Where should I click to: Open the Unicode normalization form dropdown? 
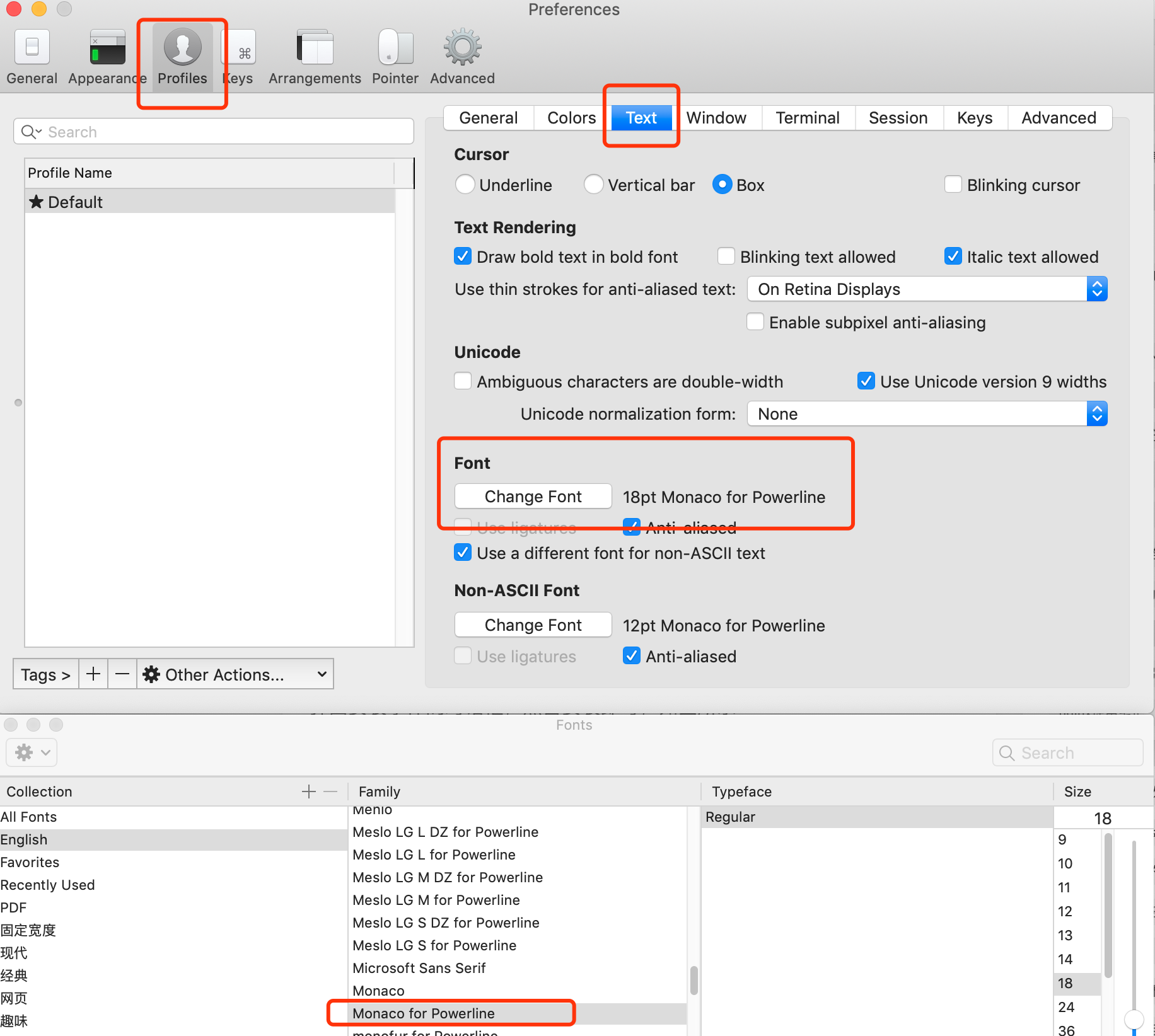[x=927, y=414]
